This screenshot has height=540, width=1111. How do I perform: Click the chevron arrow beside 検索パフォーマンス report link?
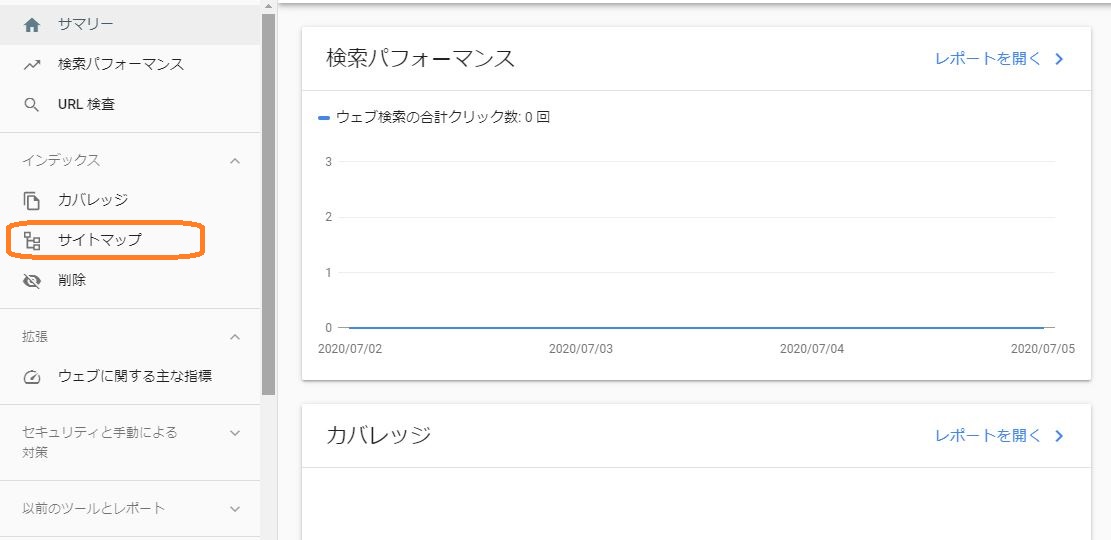[x=1059, y=59]
